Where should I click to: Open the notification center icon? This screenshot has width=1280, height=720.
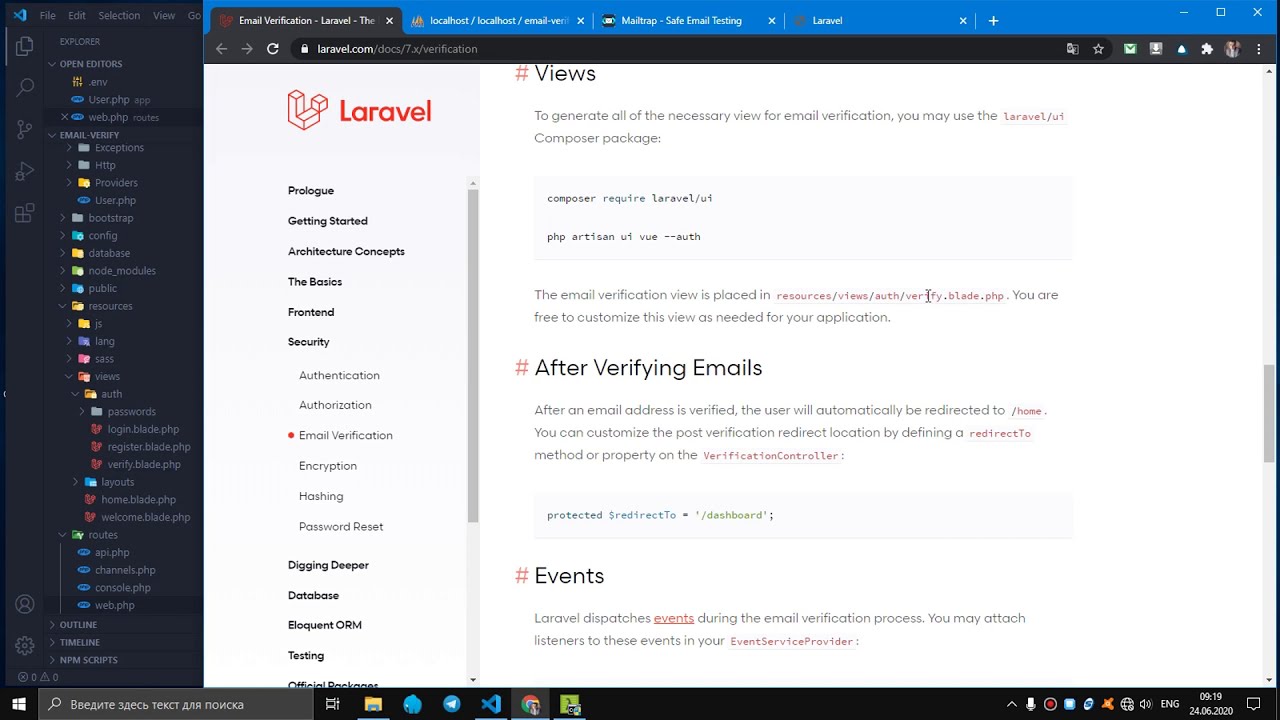(1254, 704)
